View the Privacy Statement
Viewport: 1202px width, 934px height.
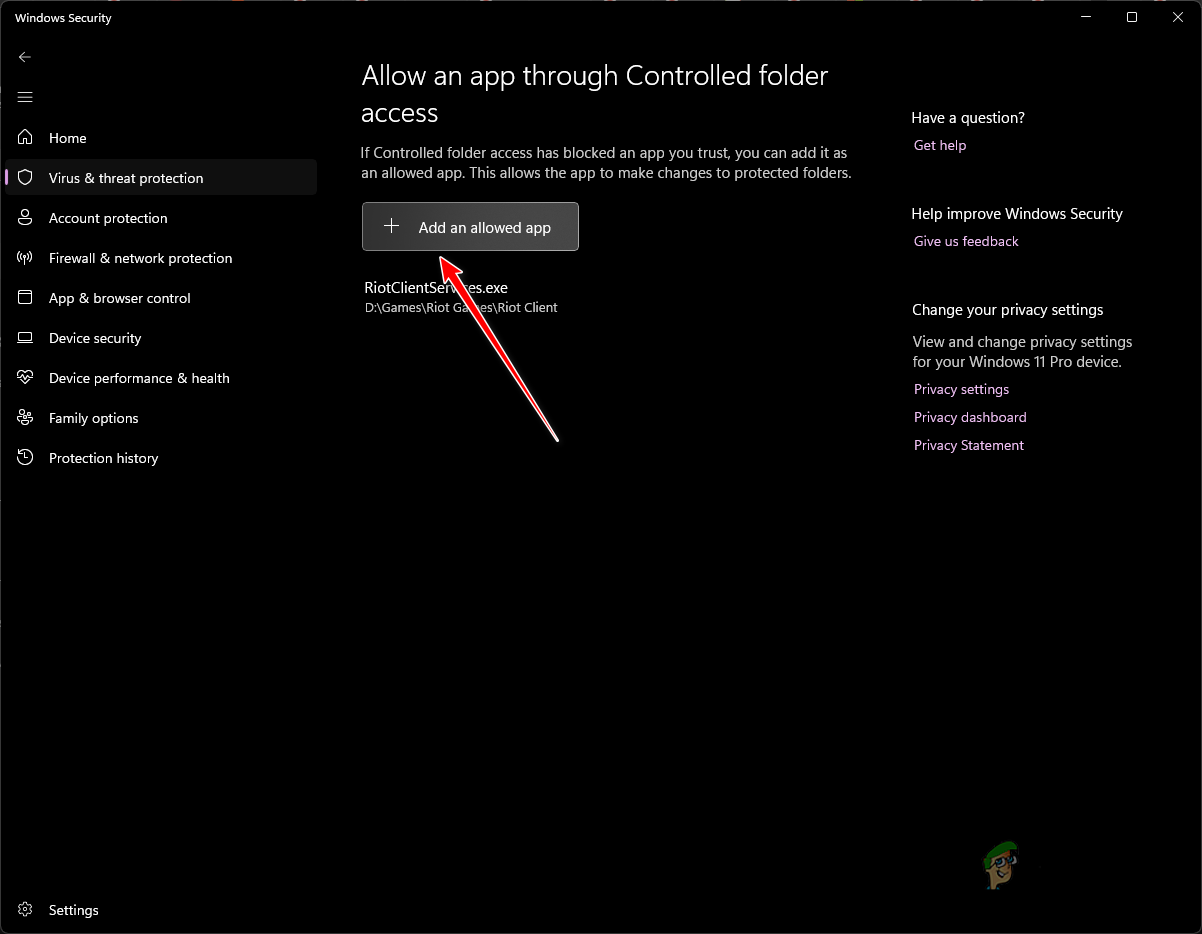pyautogui.click(x=968, y=445)
